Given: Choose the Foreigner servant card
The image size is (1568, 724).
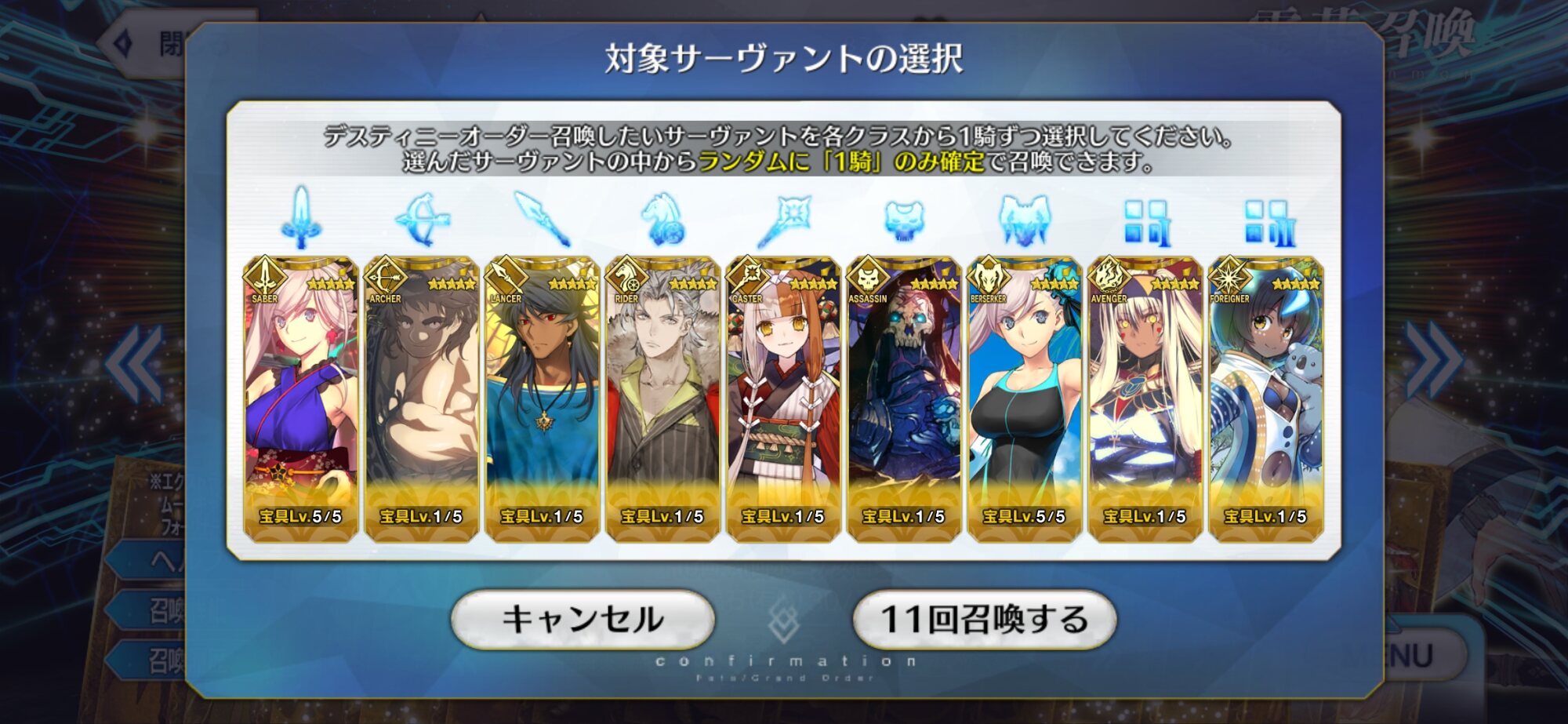Looking at the screenshot, I should pos(1266,399).
